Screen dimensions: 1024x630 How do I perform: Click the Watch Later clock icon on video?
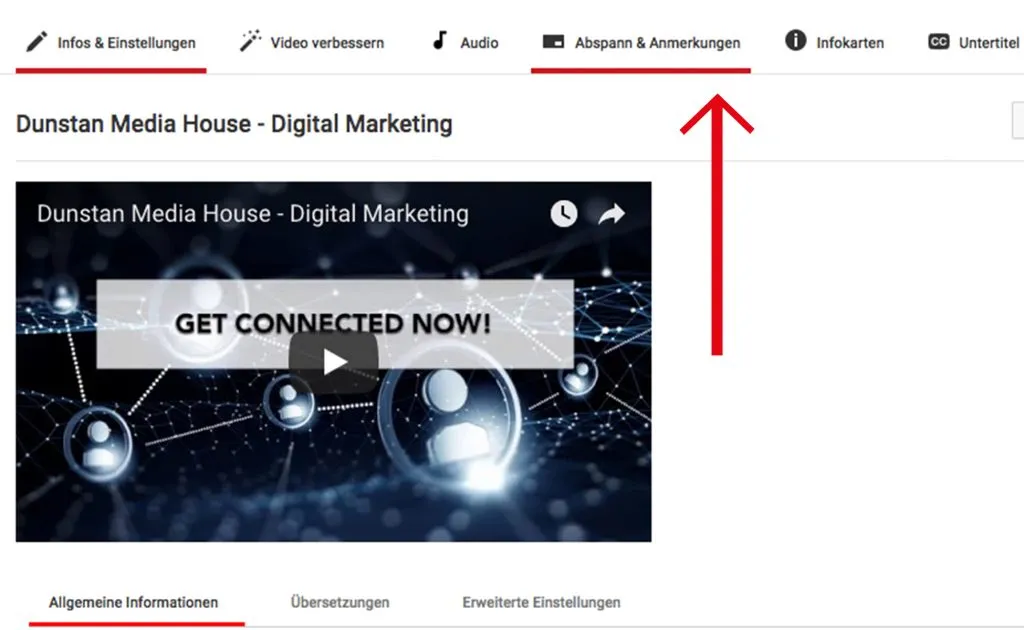pos(564,213)
